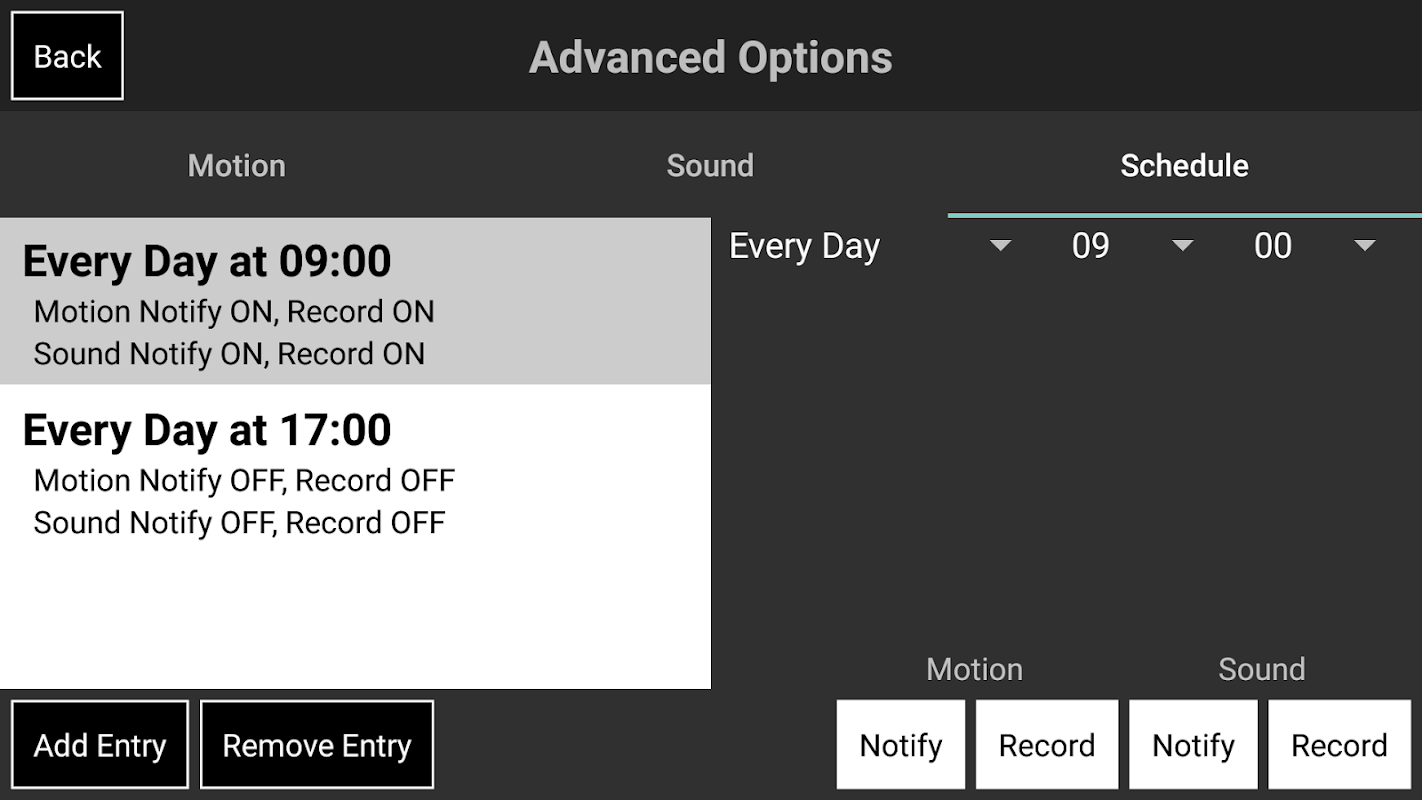Toggle Motion Notify button
This screenshot has height=800, width=1422.
[901, 745]
